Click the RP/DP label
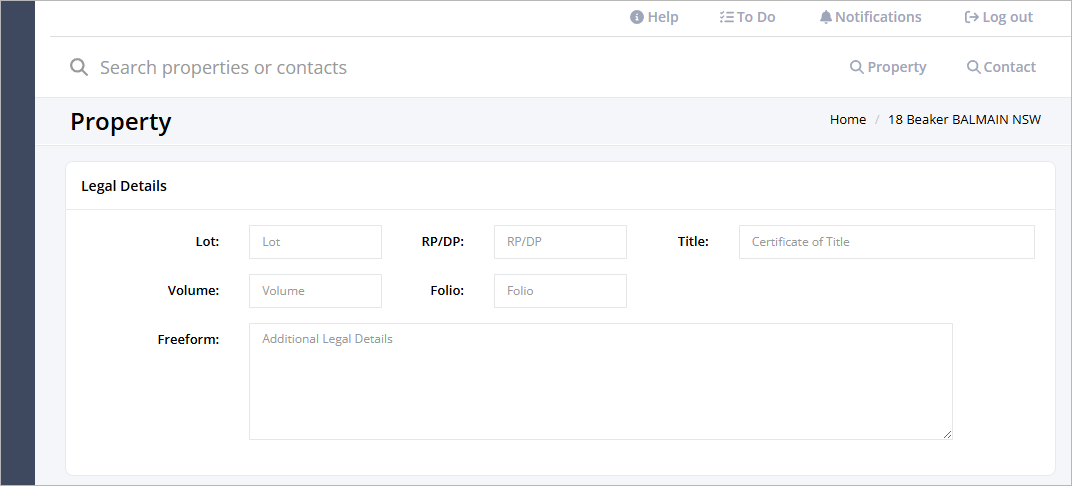Image resolution: width=1072 pixels, height=486 pixels. [443, 241]
